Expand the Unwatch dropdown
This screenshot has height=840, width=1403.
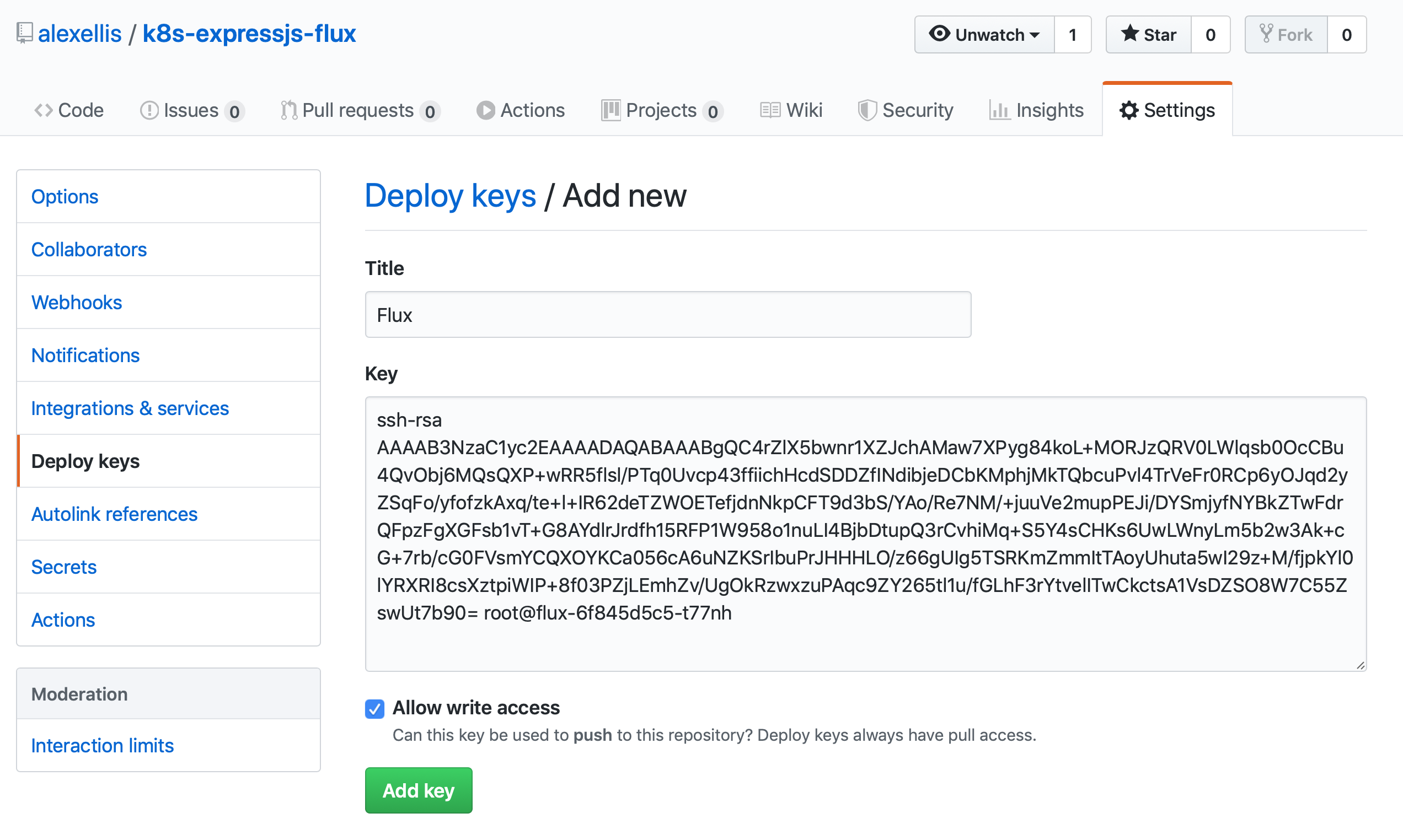click(984, 35)
